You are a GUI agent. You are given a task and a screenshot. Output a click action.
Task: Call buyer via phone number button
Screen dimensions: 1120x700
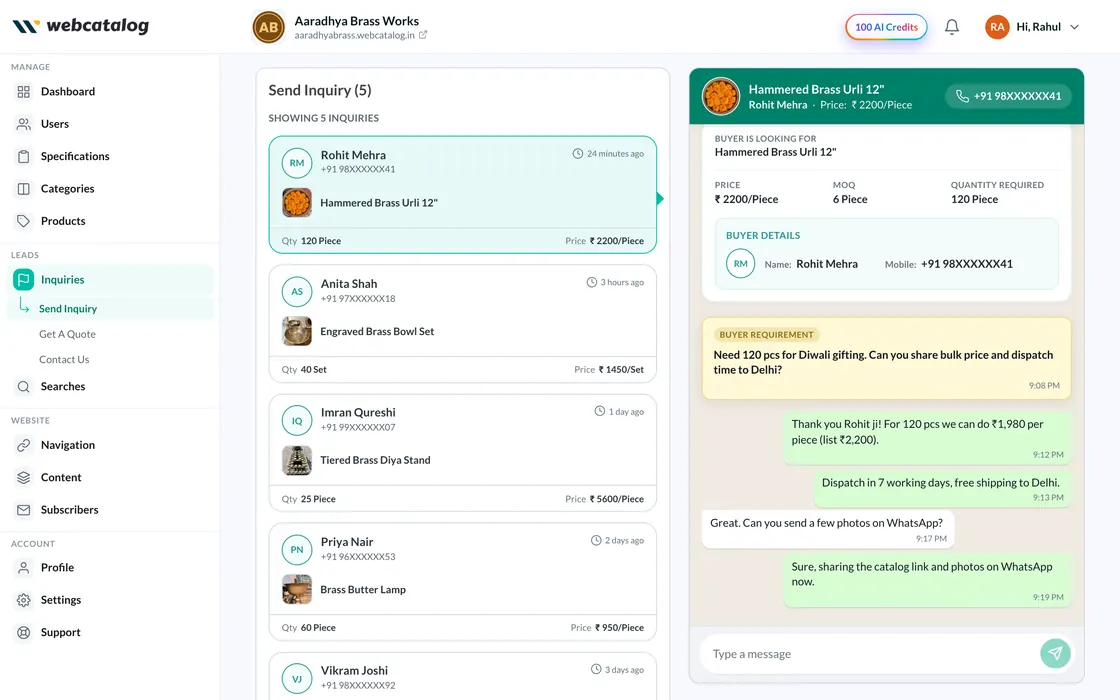1008,96
